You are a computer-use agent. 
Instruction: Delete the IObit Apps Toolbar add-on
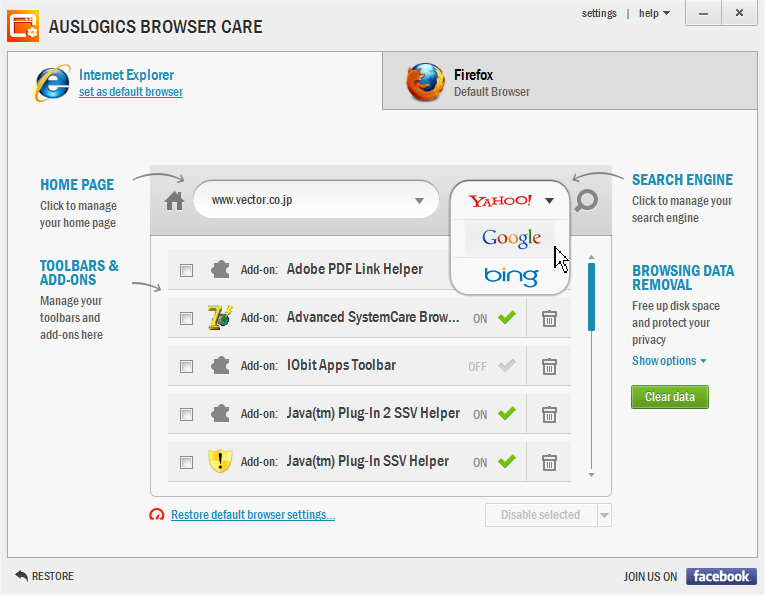pyautogui.click(x=549, y=366)
